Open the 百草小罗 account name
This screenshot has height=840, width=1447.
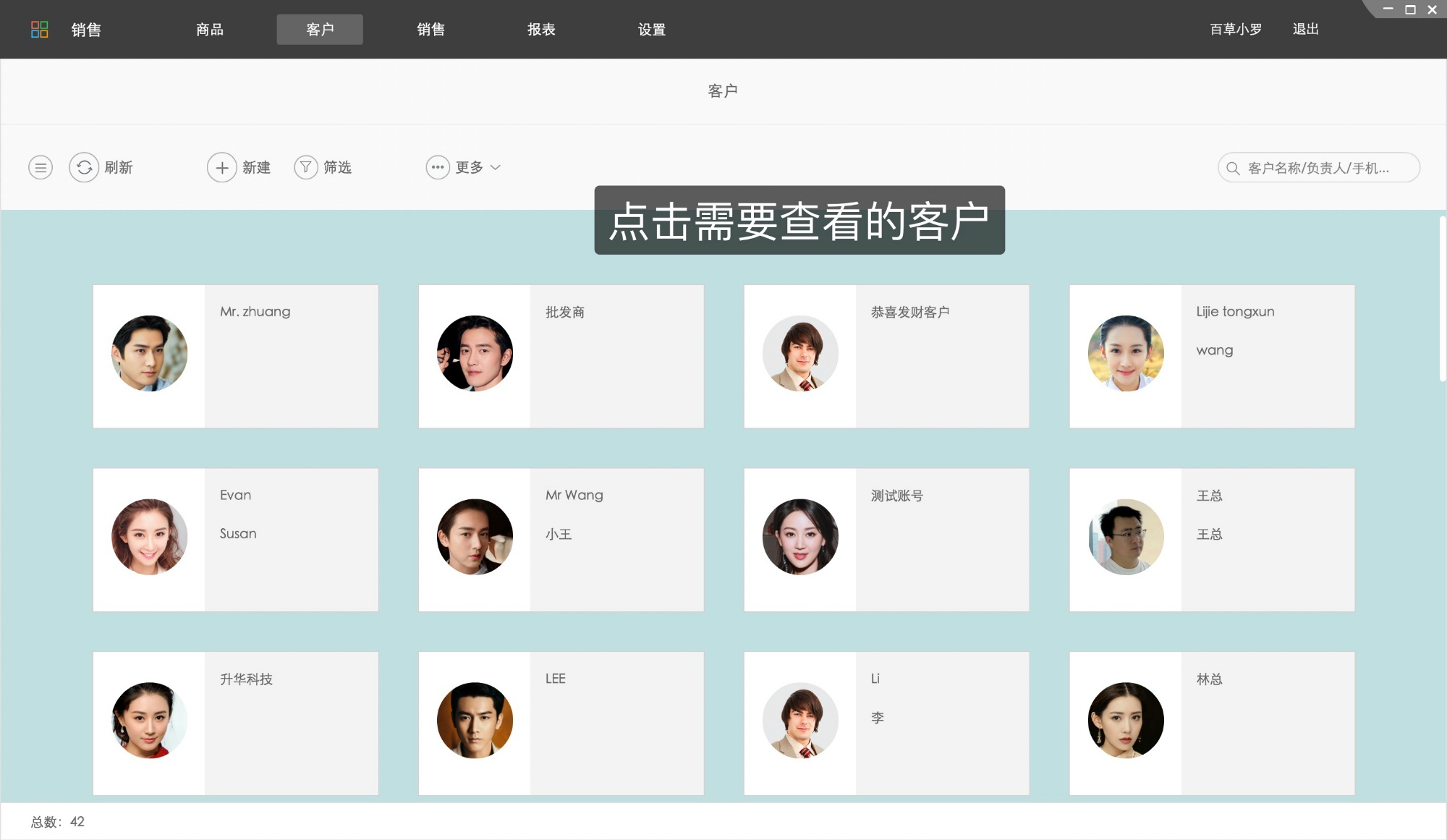[x=1234, y=29]
